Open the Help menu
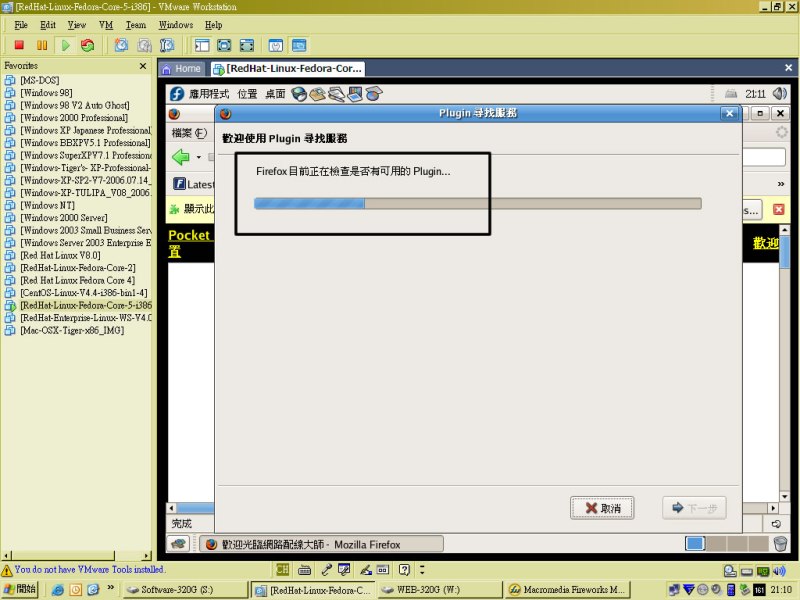This screenshot has width=800, height=600. point(213,25)
